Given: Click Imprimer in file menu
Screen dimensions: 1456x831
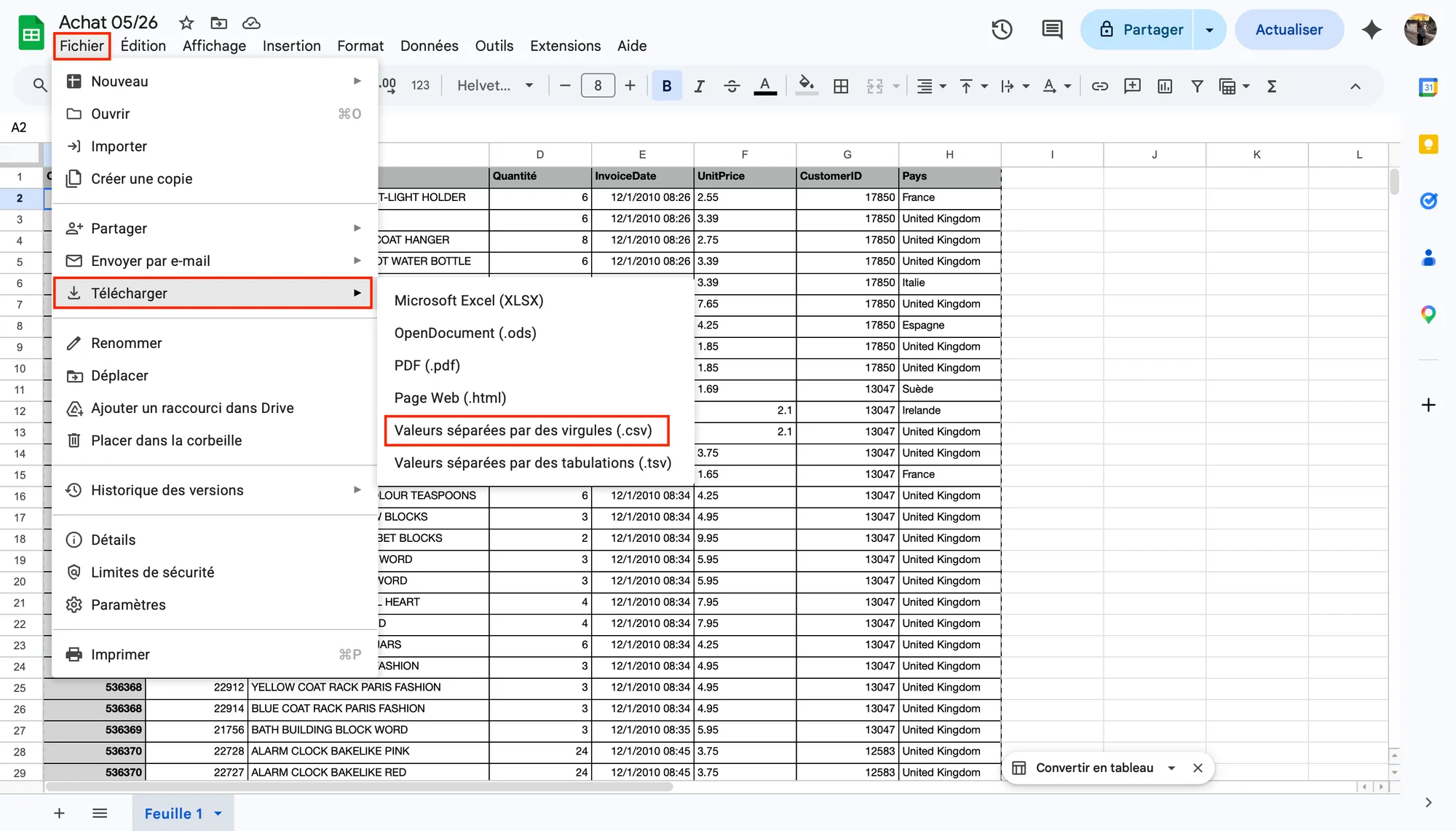Looking at the screenshot, I should [x=215, y=655].
